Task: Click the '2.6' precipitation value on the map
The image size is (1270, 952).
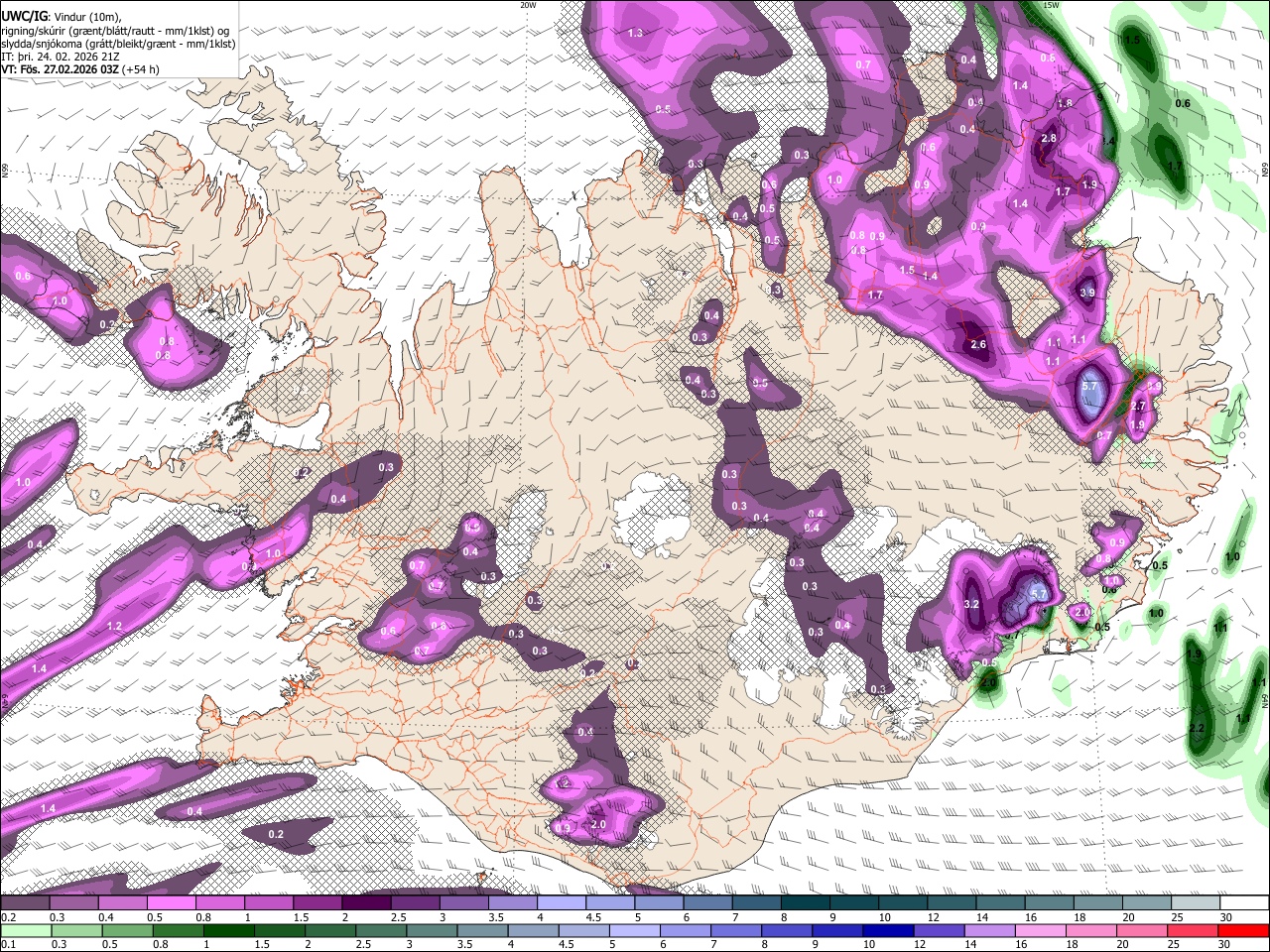Action: coord(978,344)
